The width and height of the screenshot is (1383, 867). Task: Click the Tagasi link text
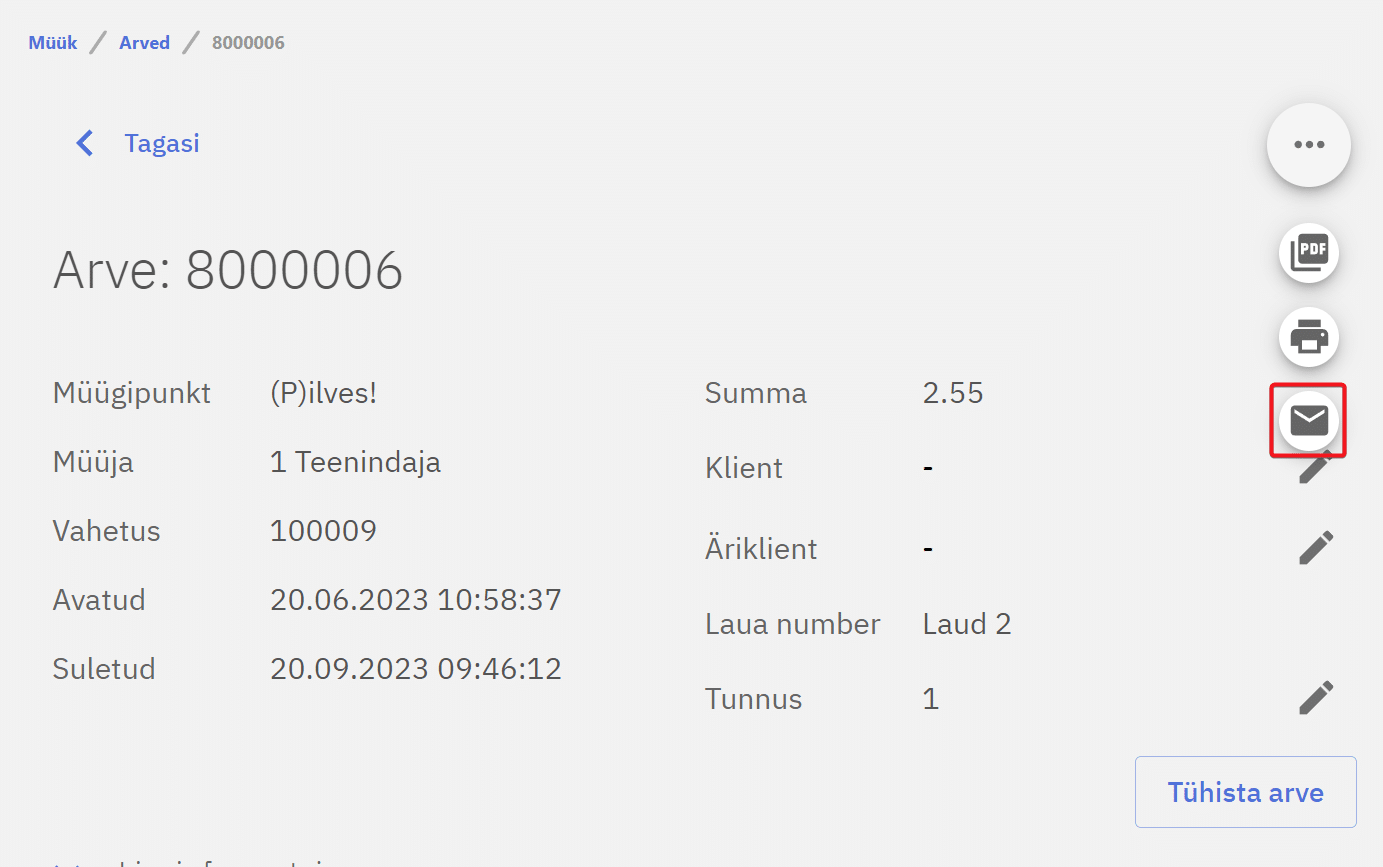pos(162,143)
